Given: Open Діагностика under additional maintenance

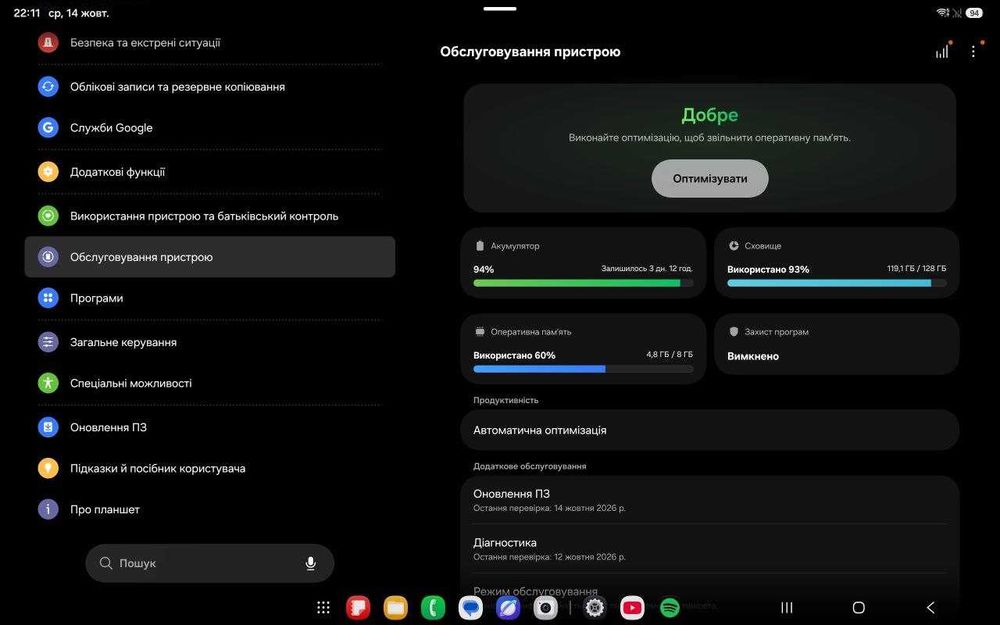Looking at the screenshot, I should pyautogui.click(x=710, y=548).
